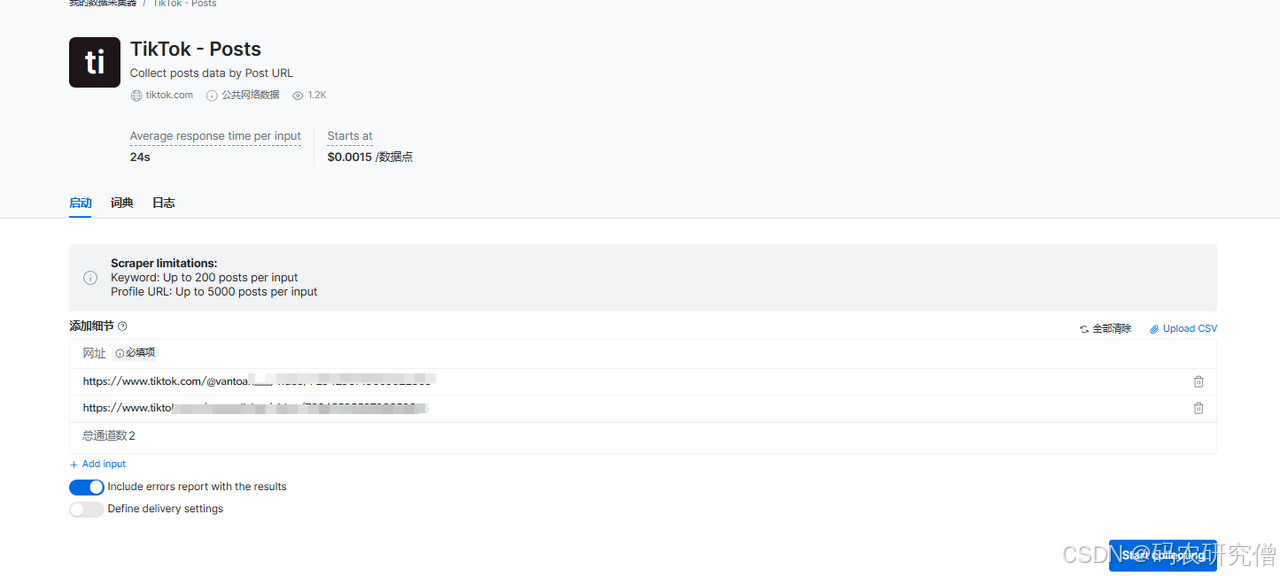This screenshot has width=1280, height=576.
Task: Click the info icon next to 公共网络数据
Action: (x=212, y=95)
